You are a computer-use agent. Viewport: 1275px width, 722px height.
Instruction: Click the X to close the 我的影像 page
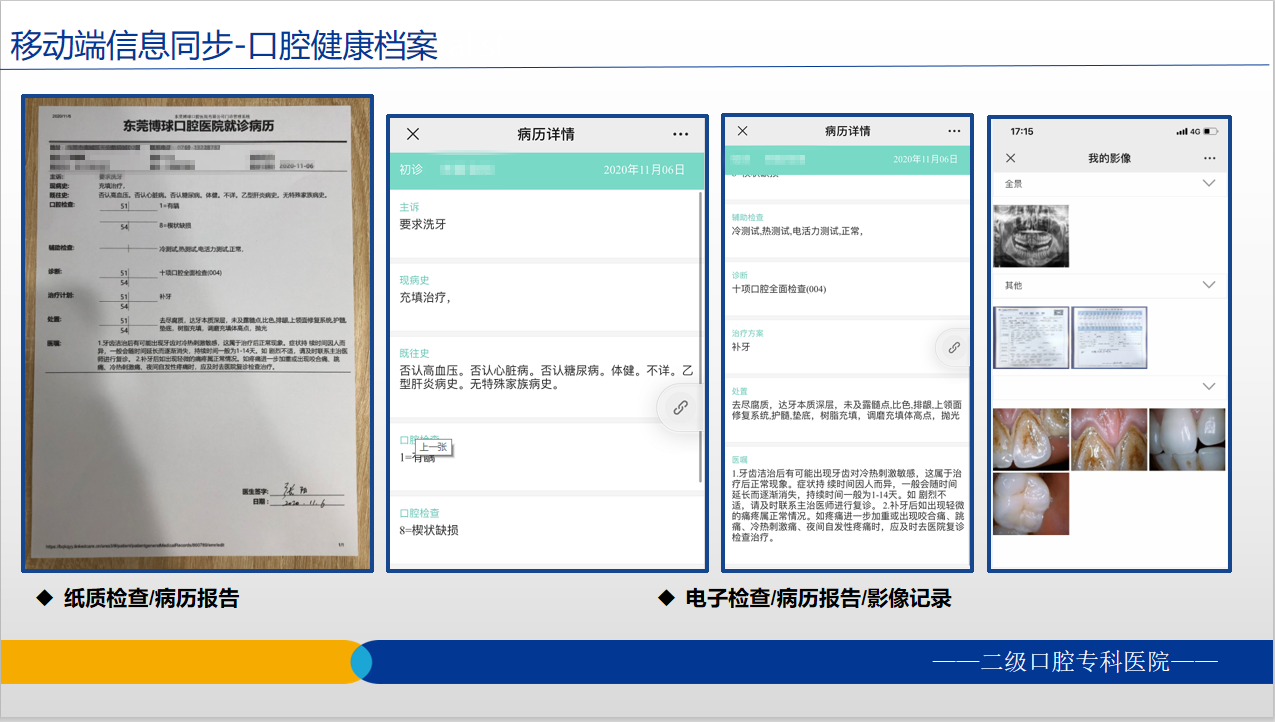[1010, 158]
